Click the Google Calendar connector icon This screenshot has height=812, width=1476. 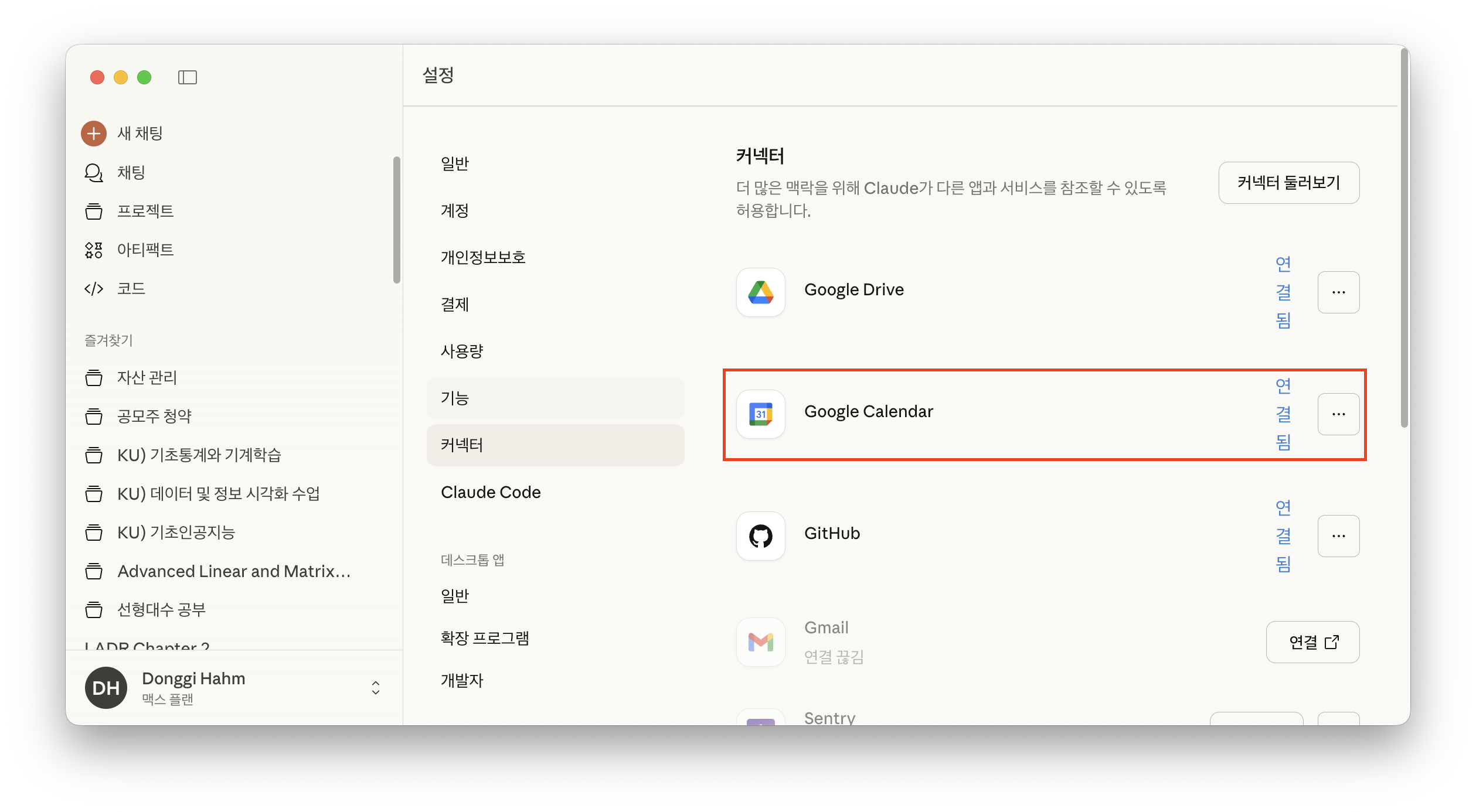(x=761, y=414)
